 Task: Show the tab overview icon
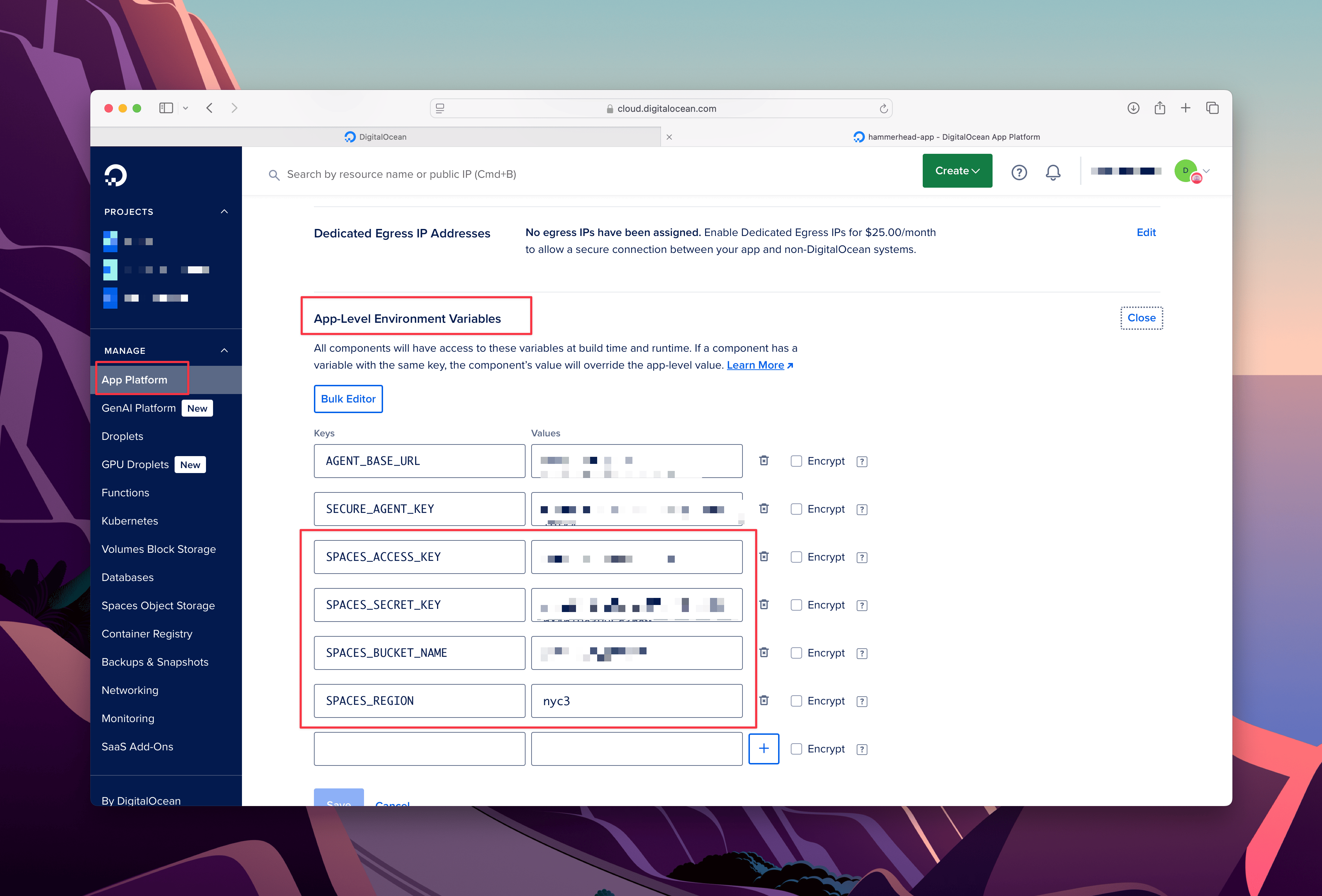pos(1212,108)
